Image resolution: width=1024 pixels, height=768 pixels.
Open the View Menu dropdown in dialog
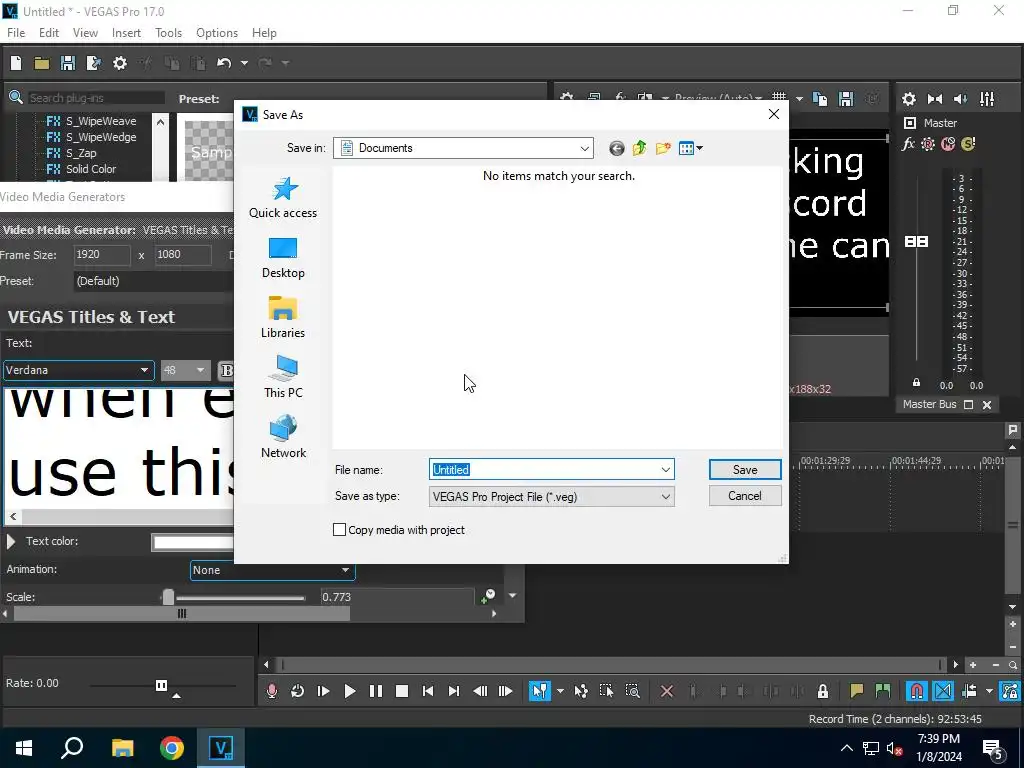[691, 148]
